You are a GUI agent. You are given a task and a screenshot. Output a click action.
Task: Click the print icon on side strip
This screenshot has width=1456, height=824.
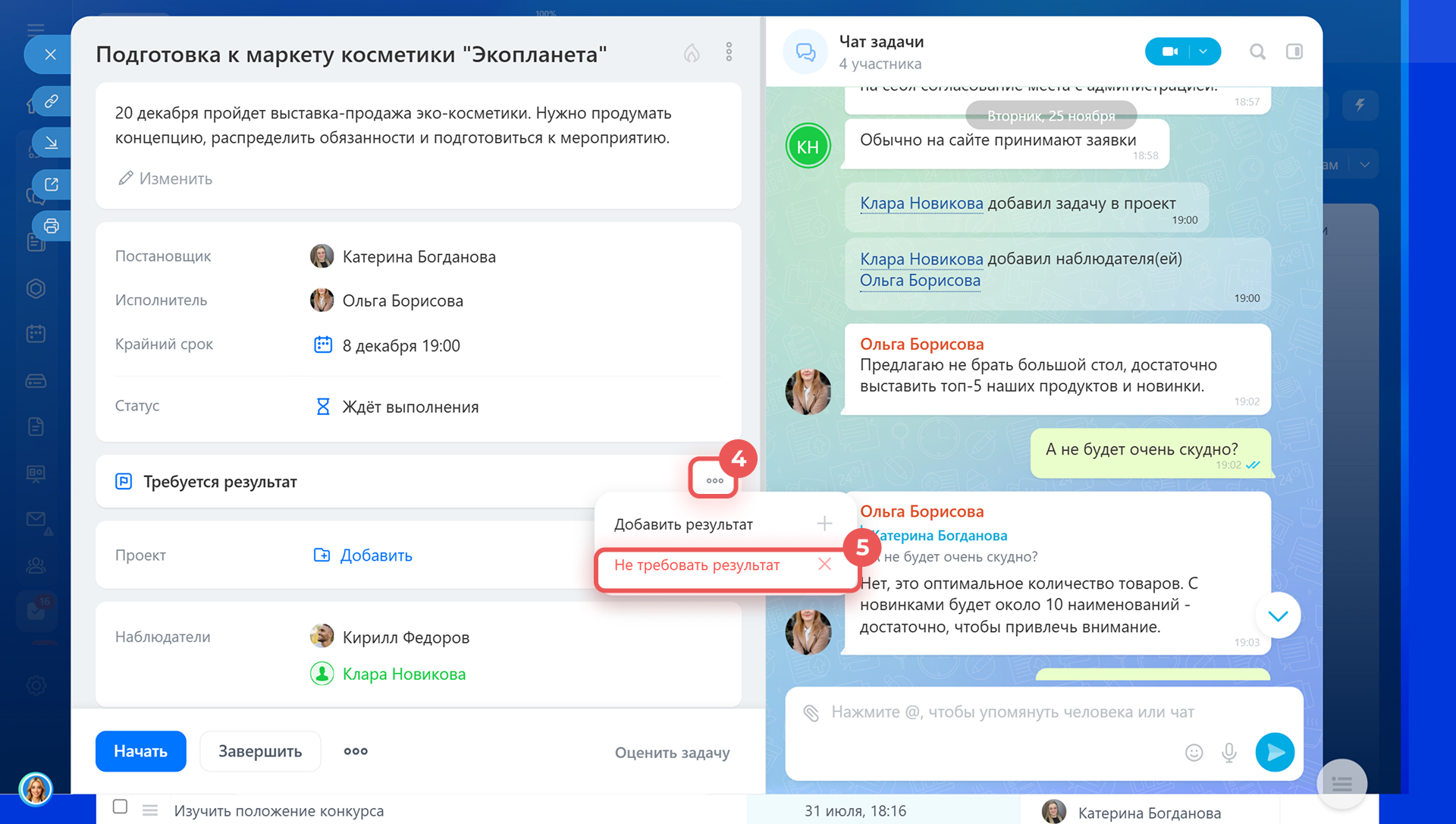tap(52, 225)
